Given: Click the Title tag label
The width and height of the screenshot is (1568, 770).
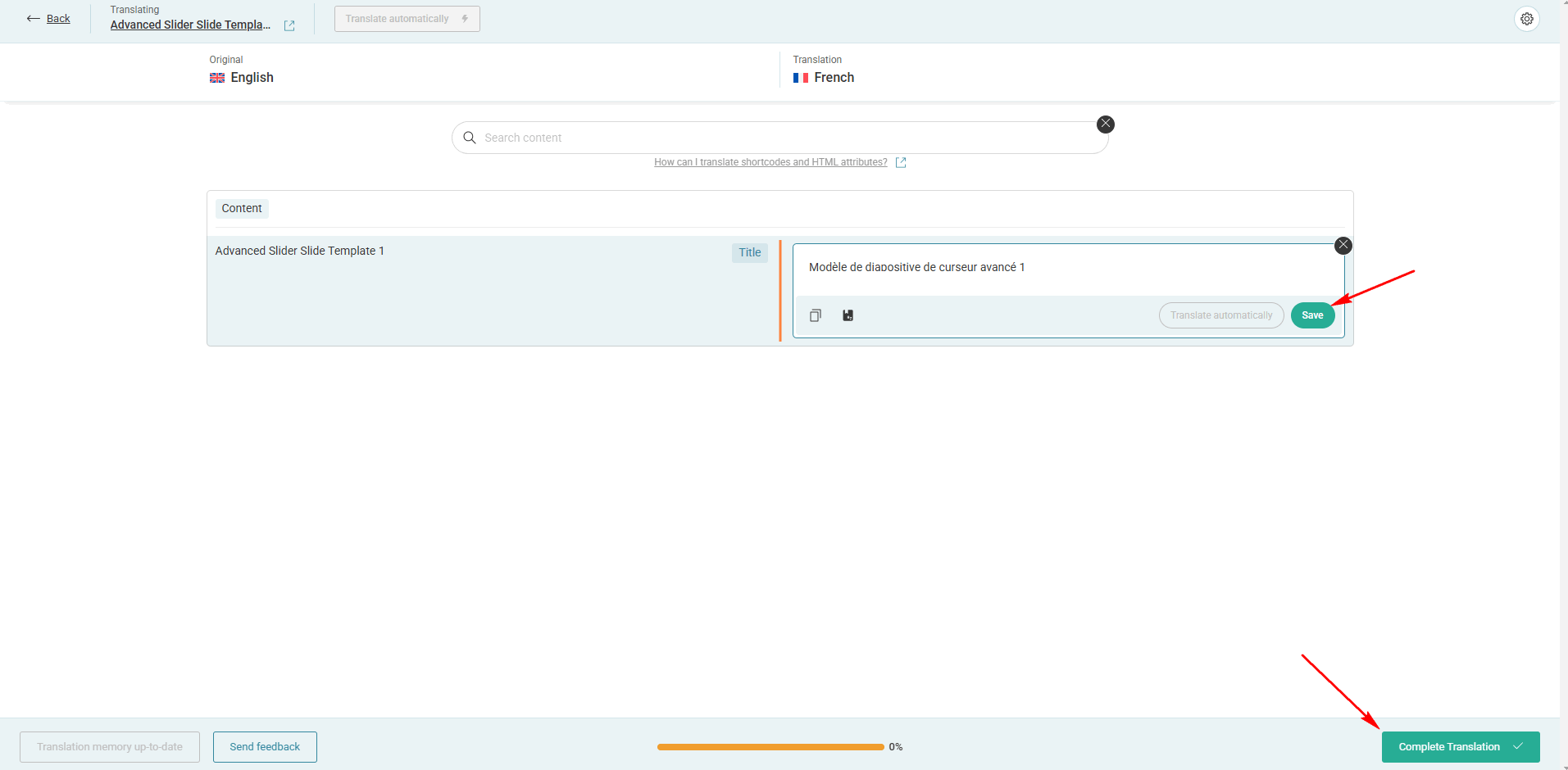Looking at the screenshot, I should [750, 252].
